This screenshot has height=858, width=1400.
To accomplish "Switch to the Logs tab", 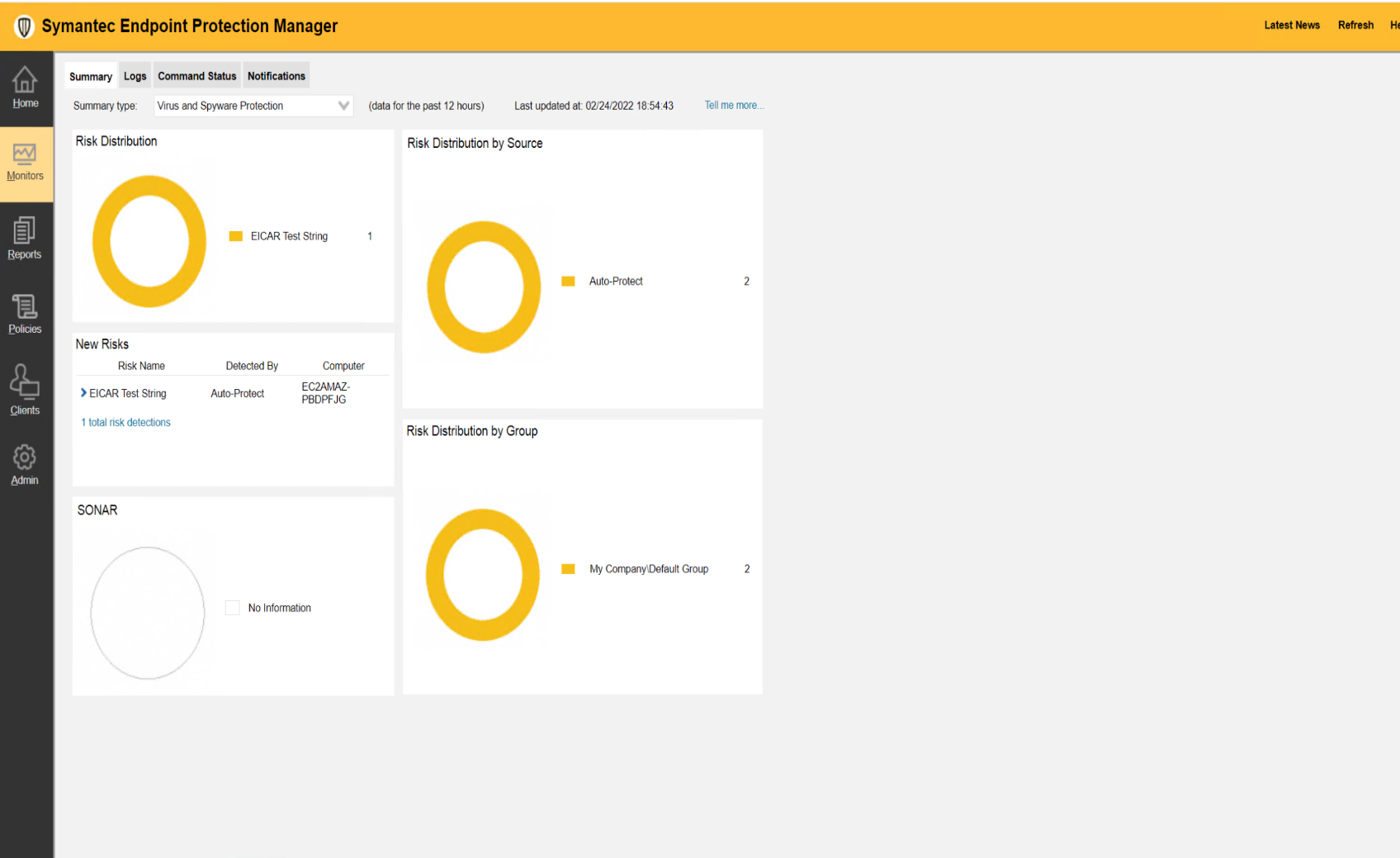I will point(135,75).
